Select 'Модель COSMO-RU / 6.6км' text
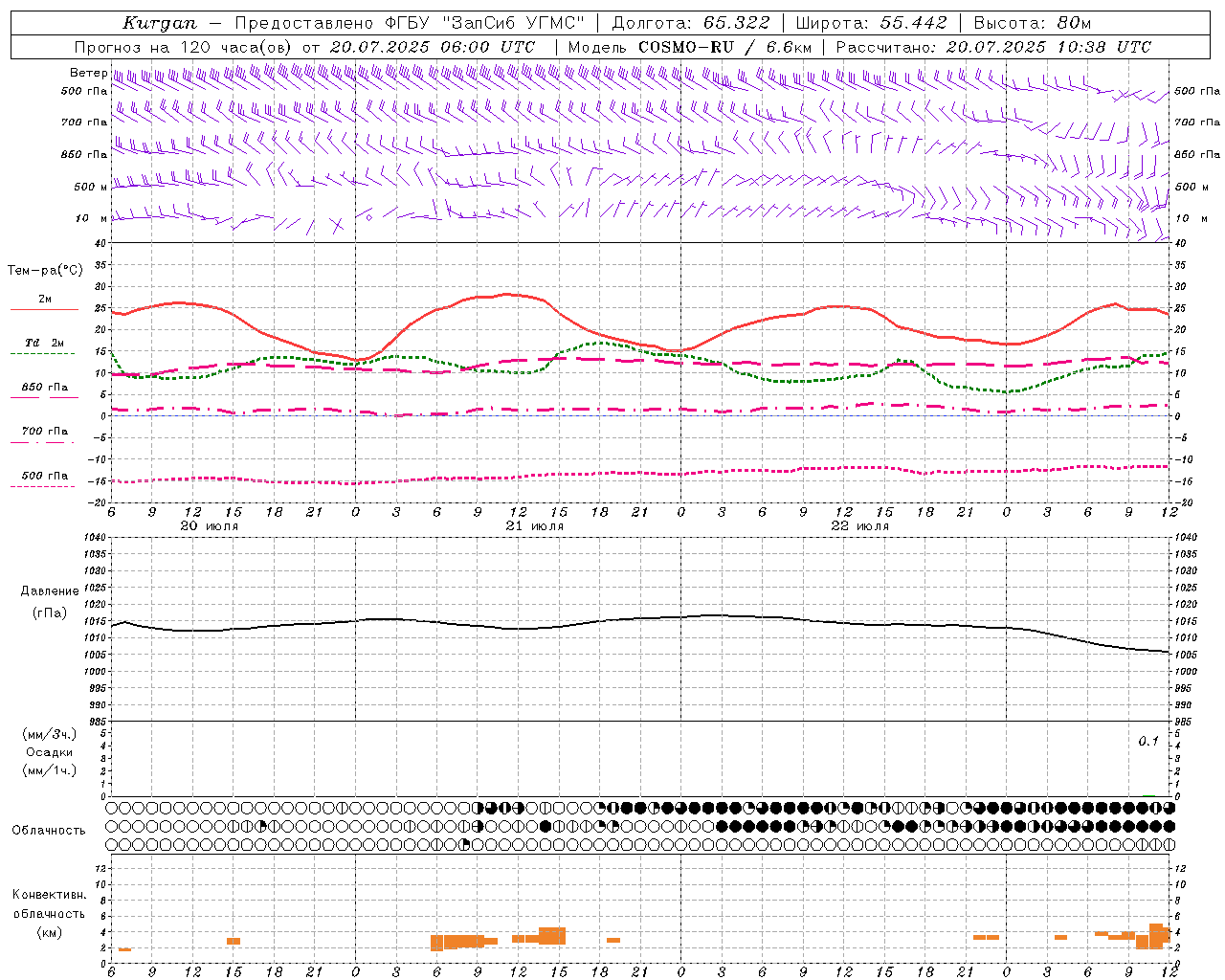This screenshot has width=1225, height=980. tap(689, 47)
